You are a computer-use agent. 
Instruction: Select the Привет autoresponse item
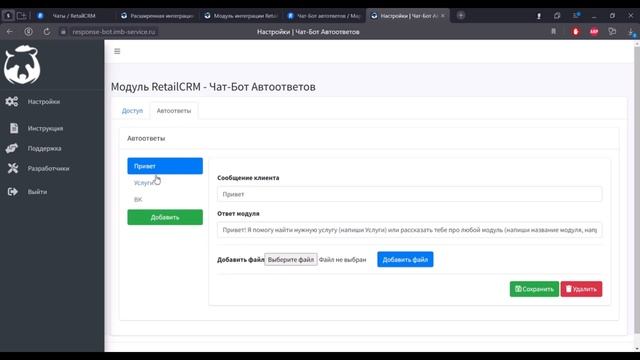[165, 166]
